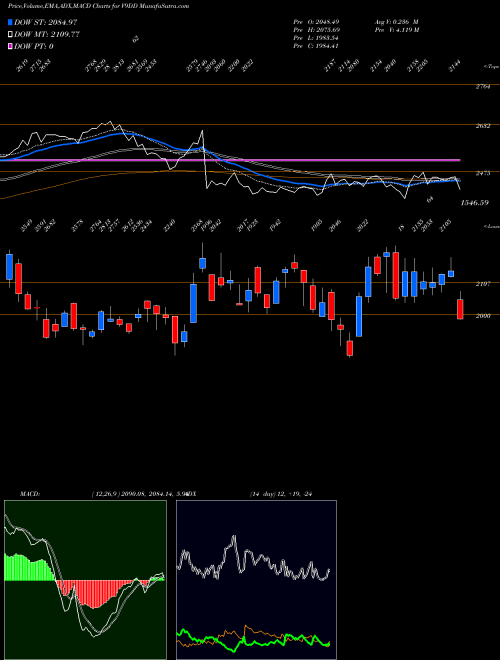
Task: Click the Pre H: 2073.69 value
Action: (x=316, y=30)
